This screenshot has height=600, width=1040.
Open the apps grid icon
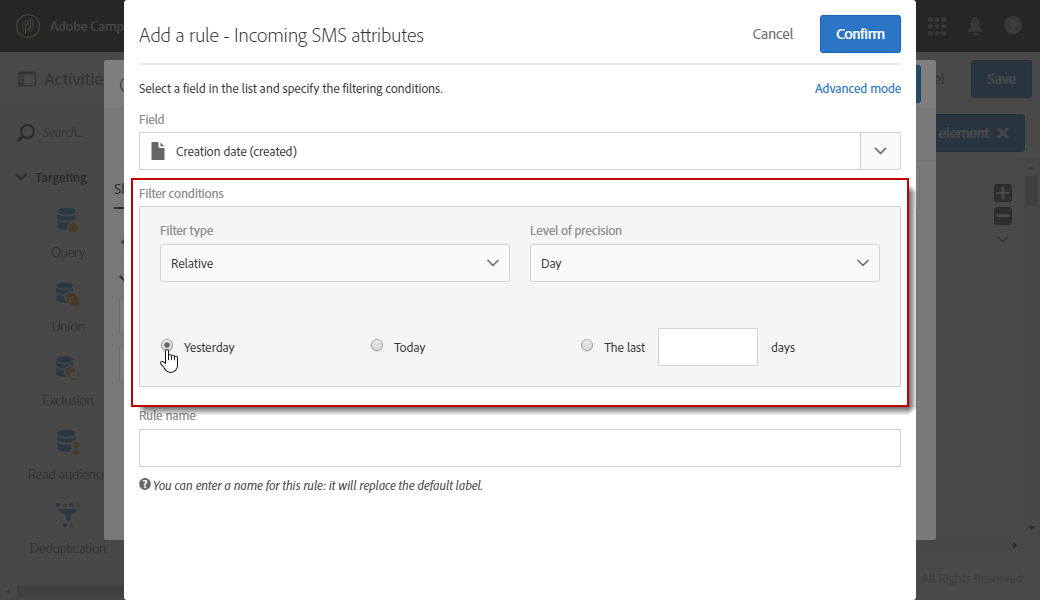tap(937, 26)
